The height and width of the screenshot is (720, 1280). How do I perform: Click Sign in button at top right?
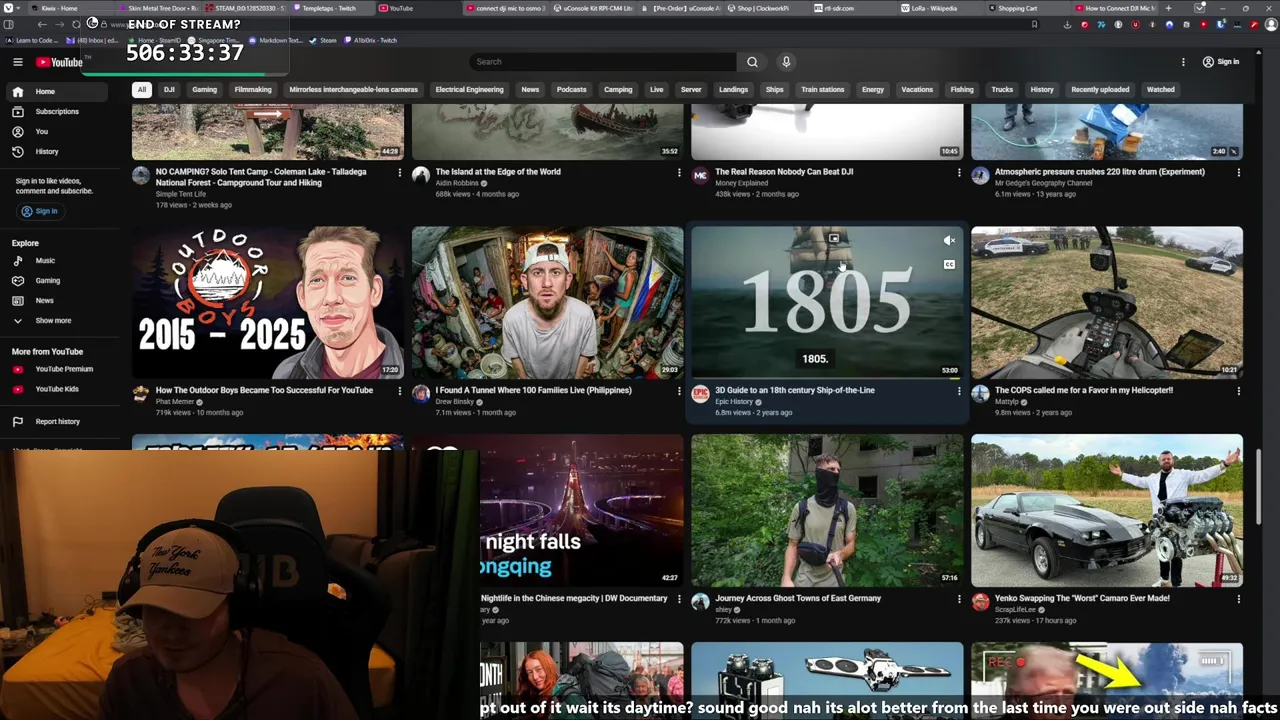click(x=1221, y=62)
